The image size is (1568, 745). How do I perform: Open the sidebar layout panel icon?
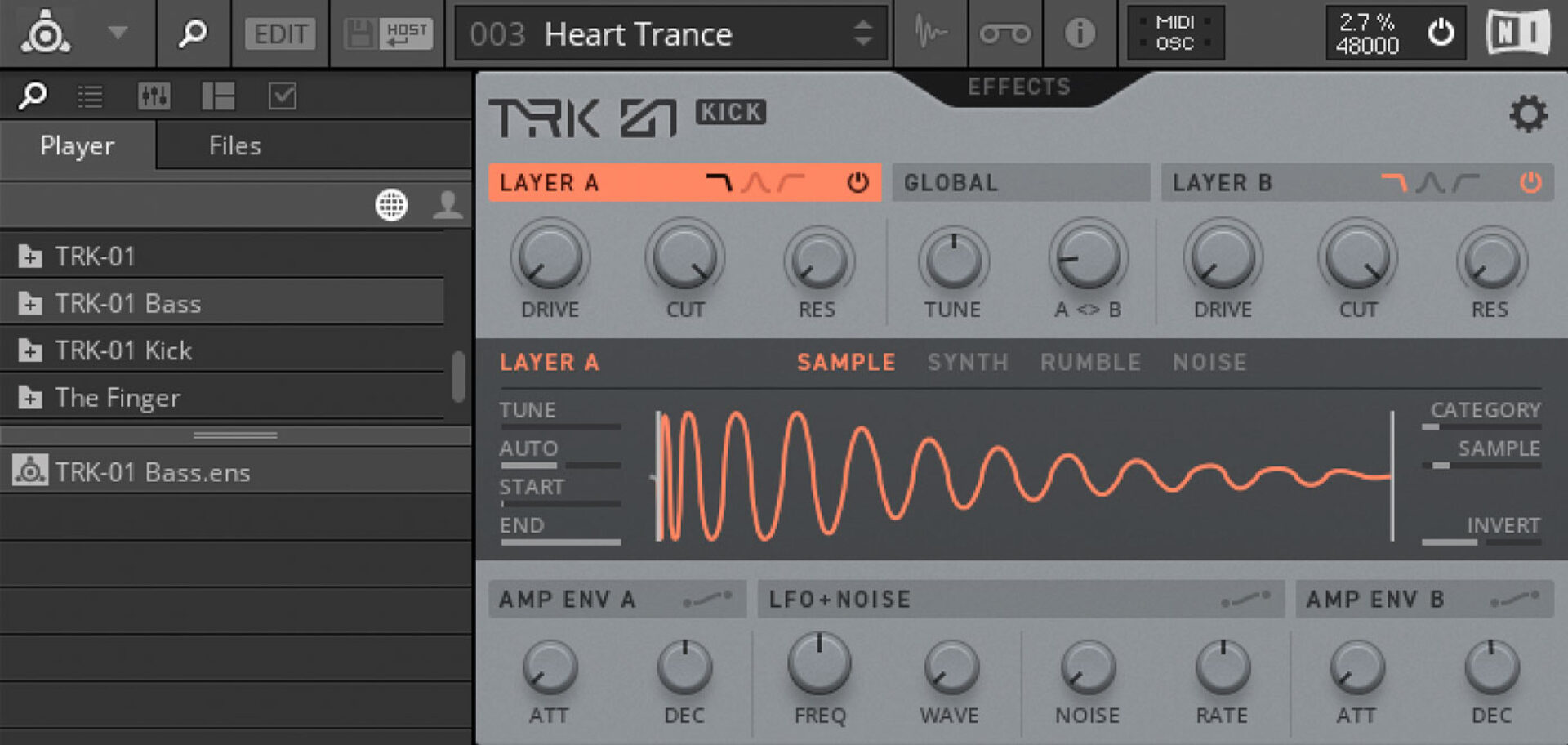[x=218, y=96]
